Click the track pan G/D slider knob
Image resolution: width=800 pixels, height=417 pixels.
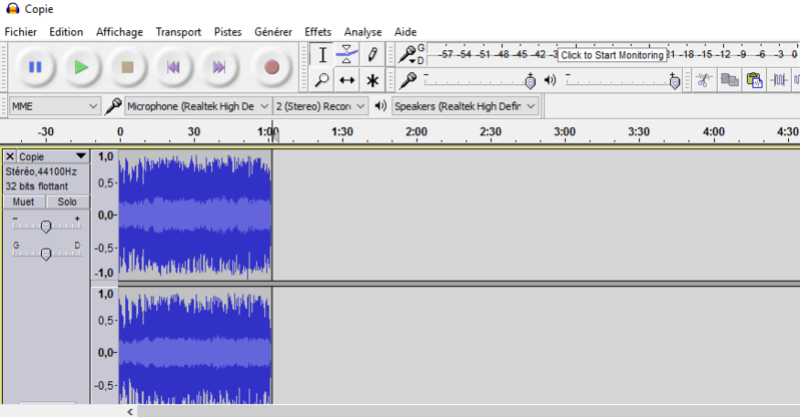46,254
